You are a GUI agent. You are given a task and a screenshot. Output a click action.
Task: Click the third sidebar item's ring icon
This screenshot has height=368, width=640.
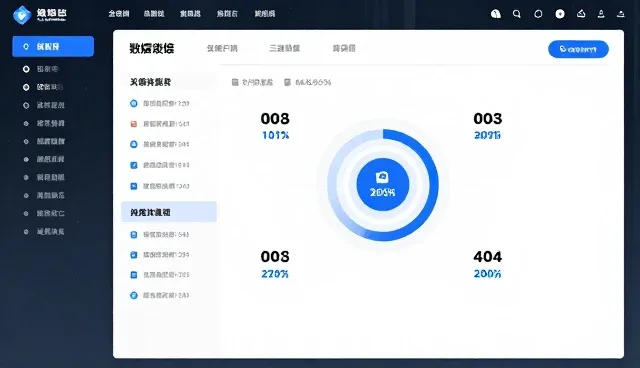[x=26, y=87]
